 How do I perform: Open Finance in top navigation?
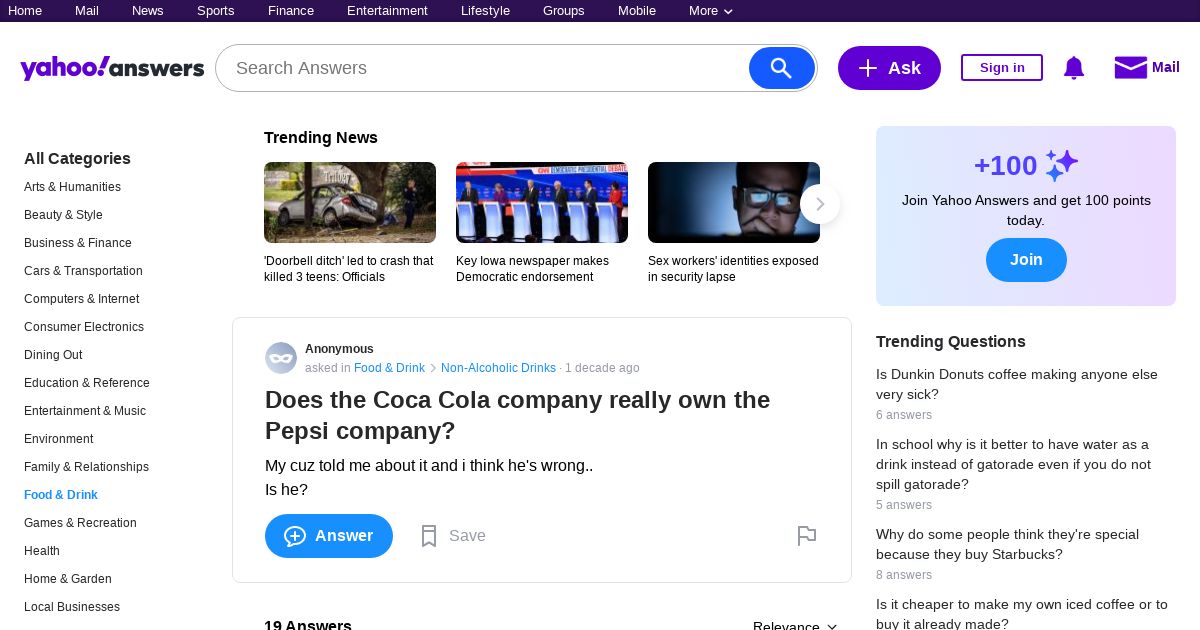(x=291, y=11)
